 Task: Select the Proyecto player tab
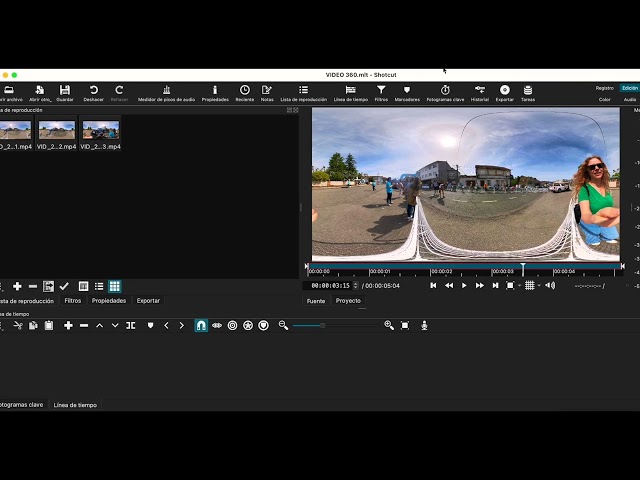(x=348, y=301)
